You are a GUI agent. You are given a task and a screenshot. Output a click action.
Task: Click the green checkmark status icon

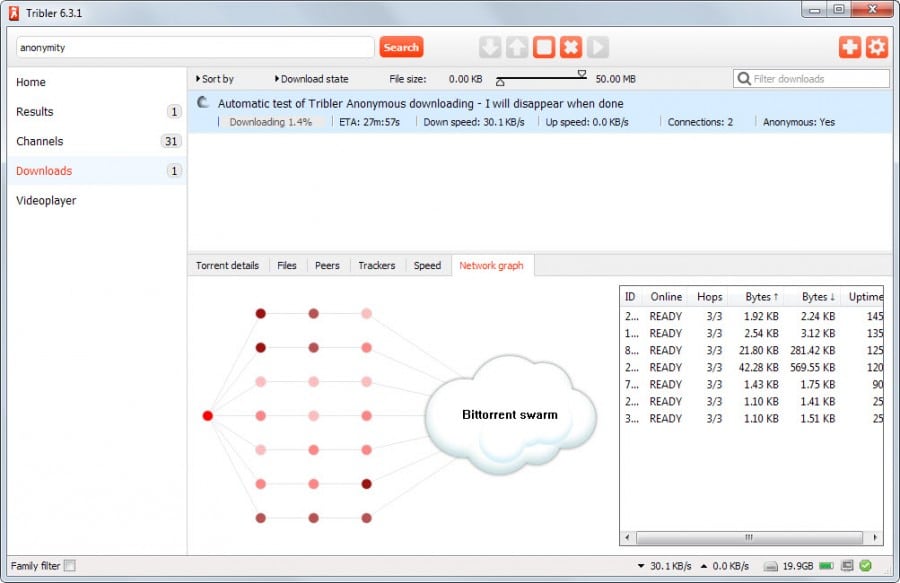point(865,566)
